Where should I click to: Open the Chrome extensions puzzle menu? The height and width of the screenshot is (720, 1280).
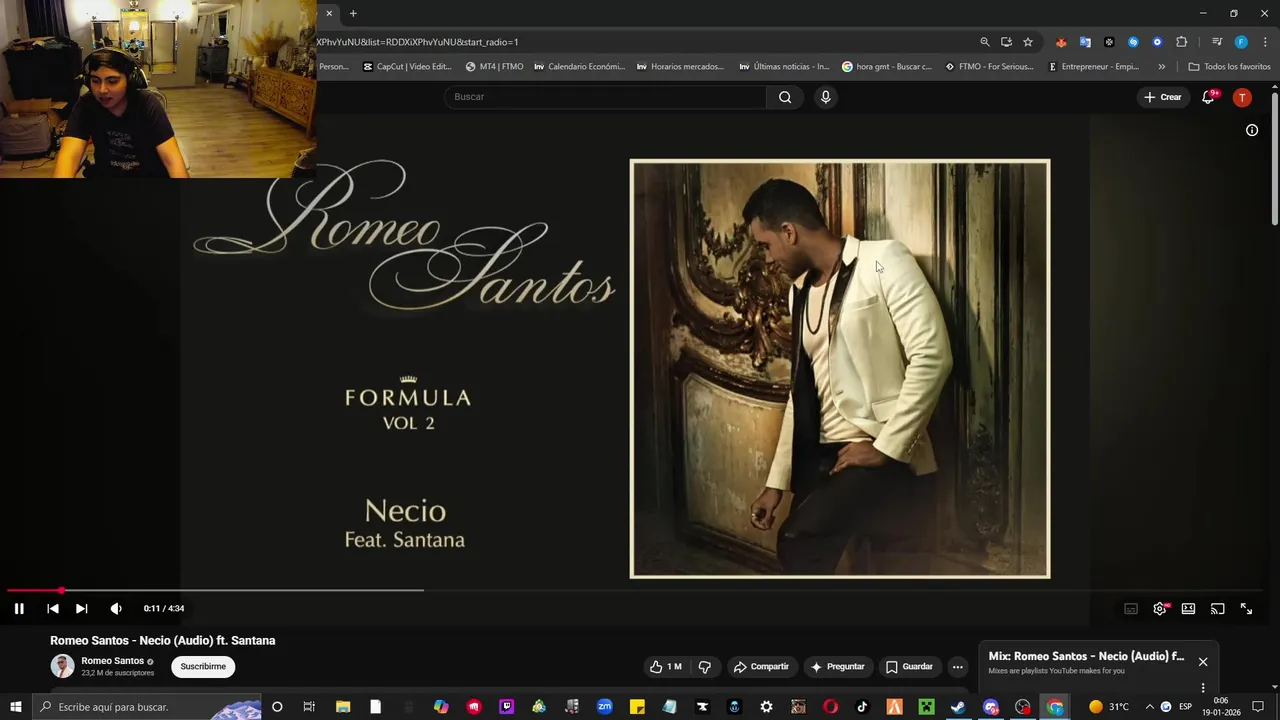pyautogui.click(x=1181, y=42)
